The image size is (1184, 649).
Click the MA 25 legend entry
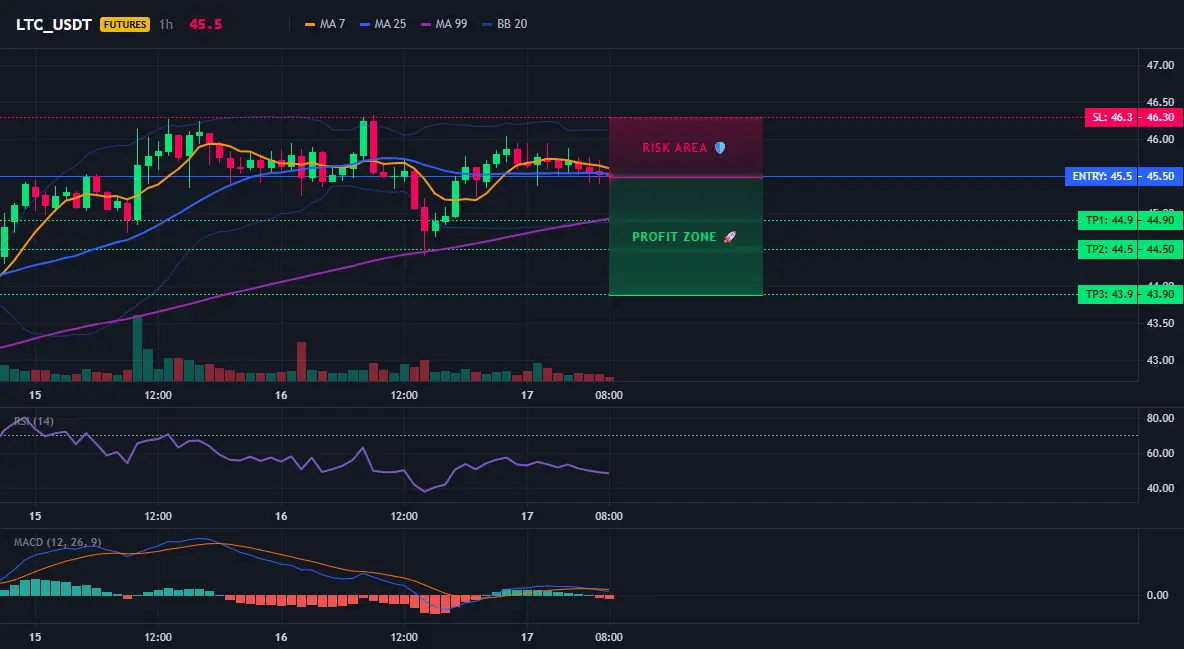tap(383, 24)
